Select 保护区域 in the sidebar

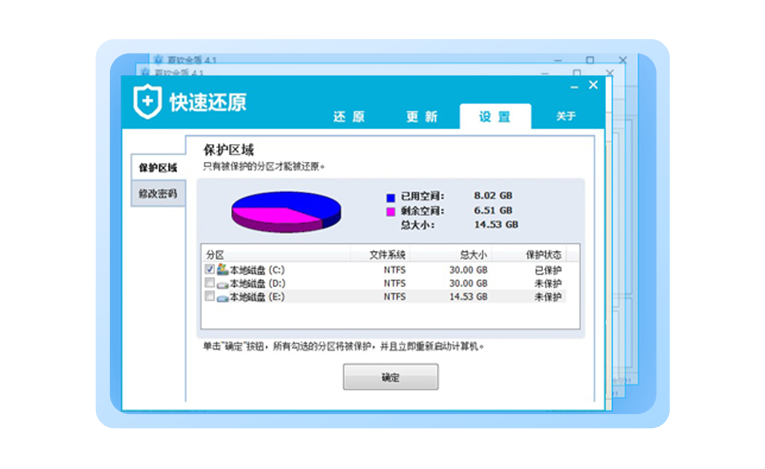(x=157, y=167)
